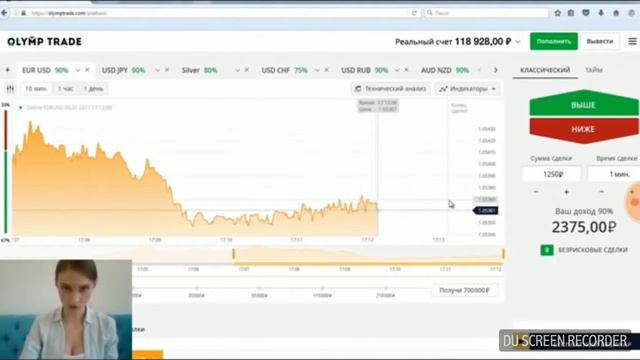Expand the real account balance dropdown
Image resolution: width=640 pixels, height=360 pixels.
tap(518, 42)
